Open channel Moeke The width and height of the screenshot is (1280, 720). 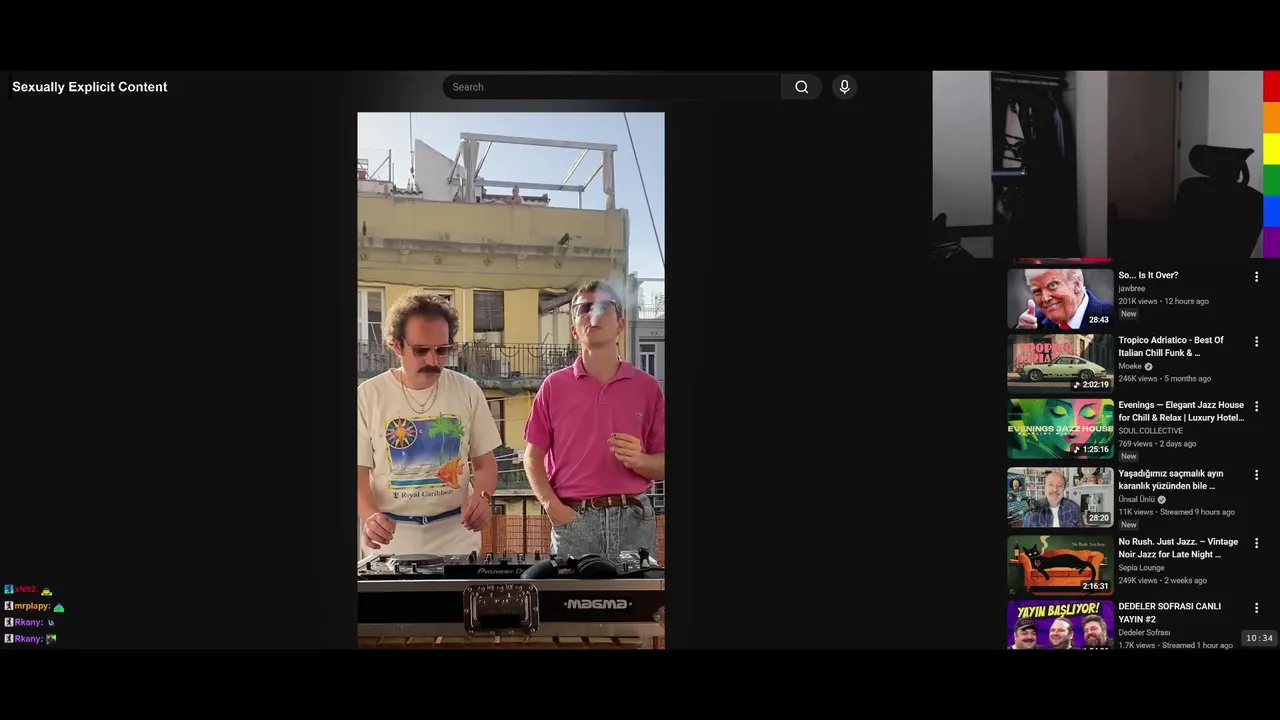1130,366
